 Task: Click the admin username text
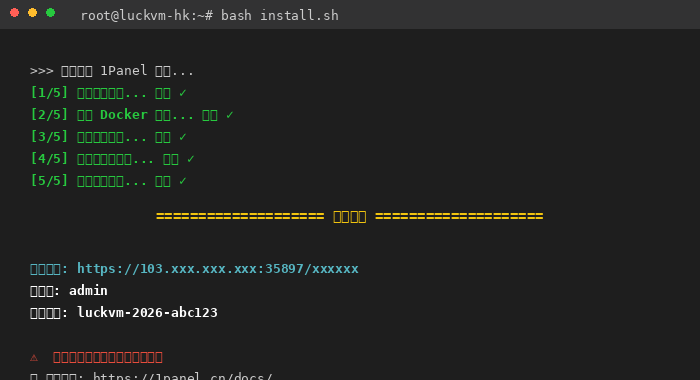click(x=88, y=291)
